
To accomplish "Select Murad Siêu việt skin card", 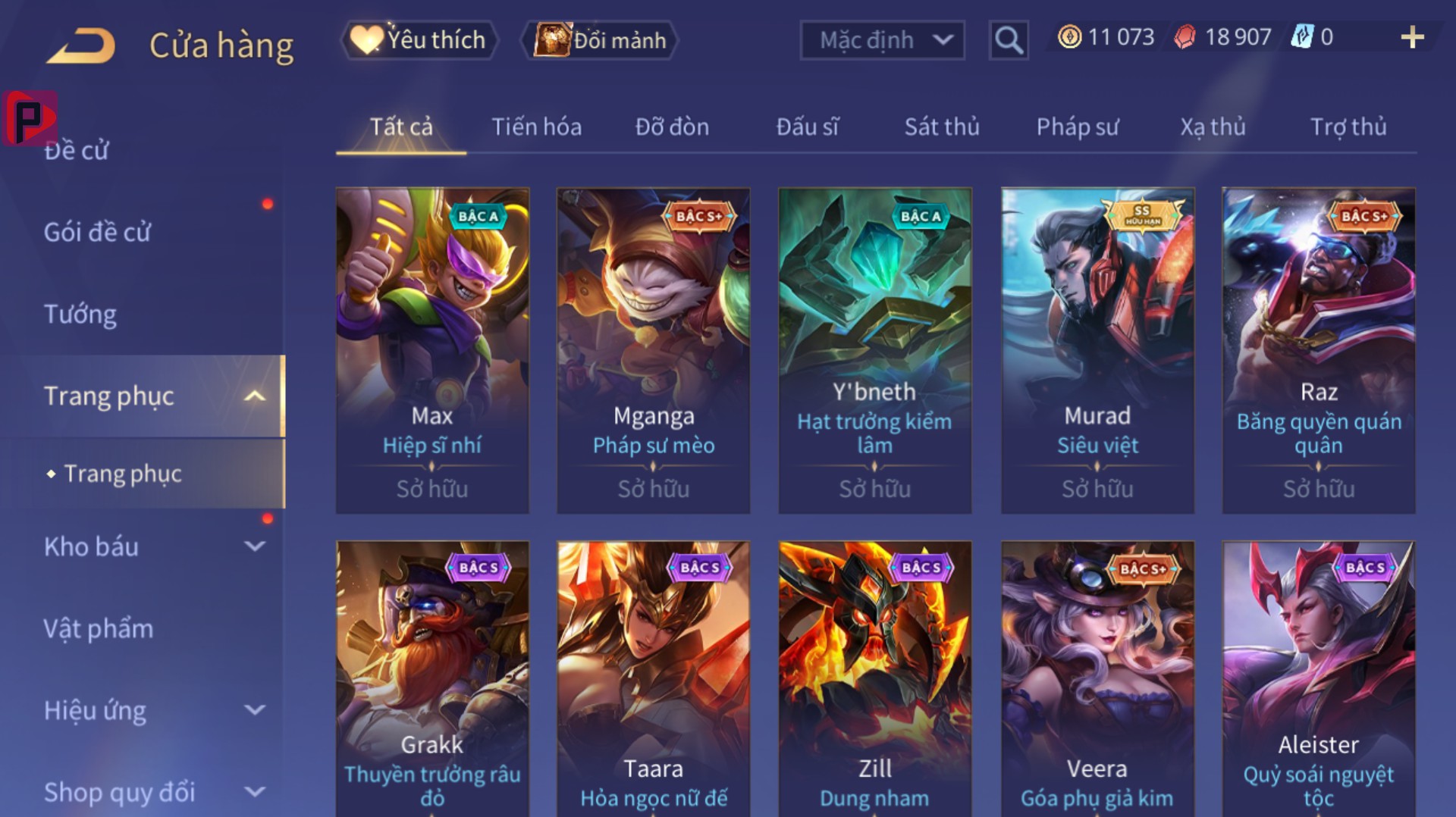I will coord(1097,351).
